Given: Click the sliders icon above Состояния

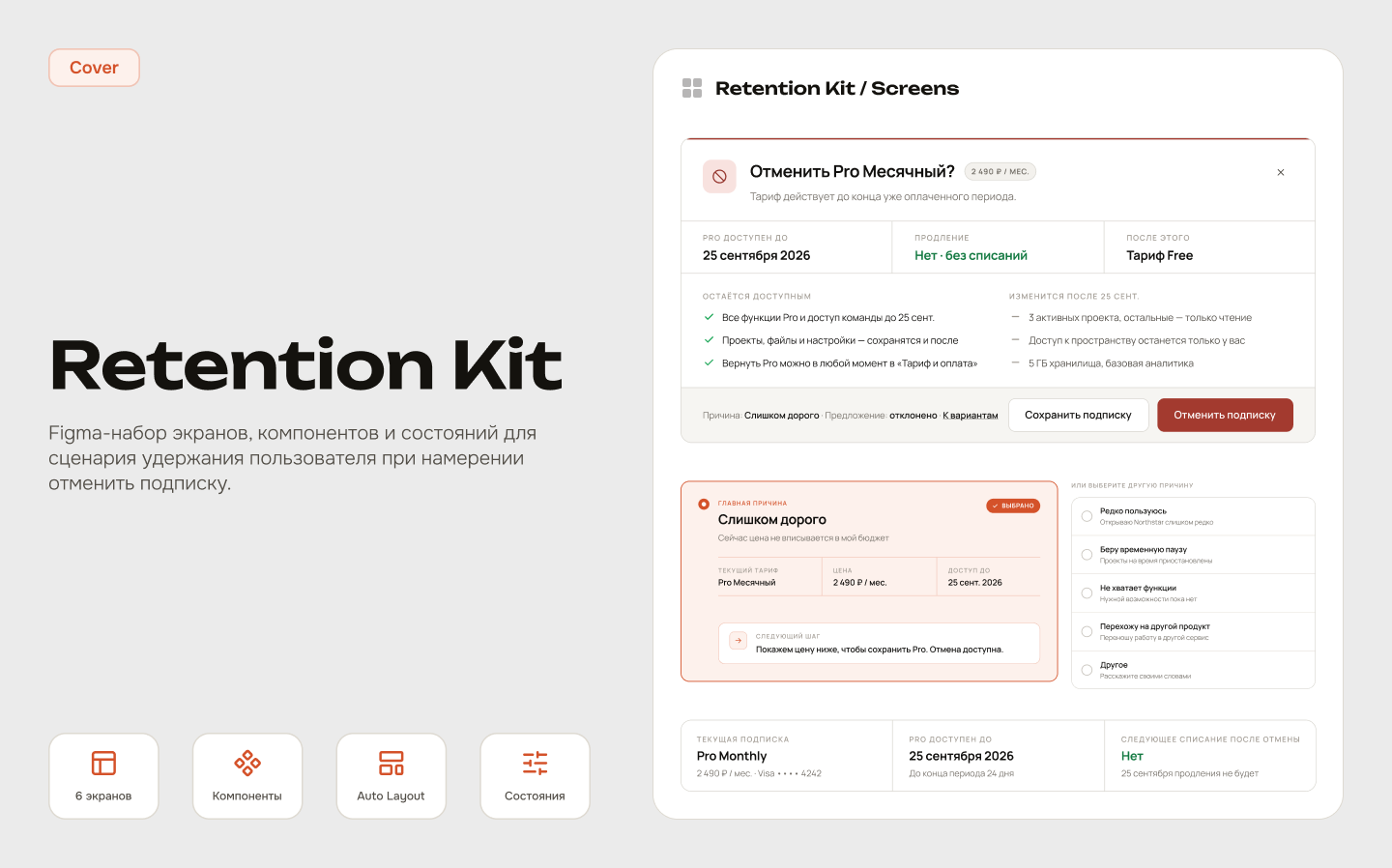Looking at the screenshot, I should pyautogui.click(x=535, y=764).
